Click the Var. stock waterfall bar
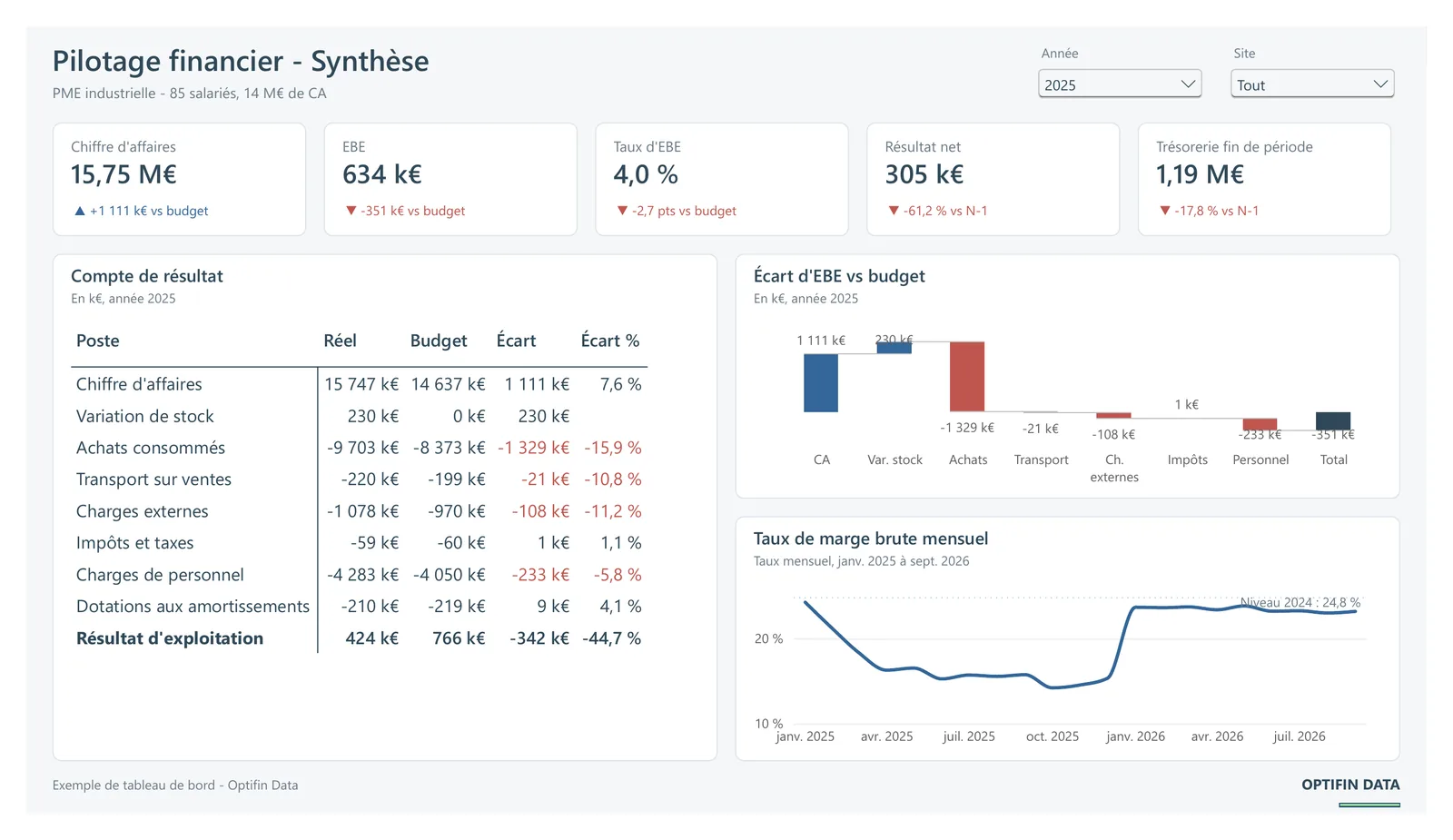Viewport: 1453px width, 840px height. [894, 348]
